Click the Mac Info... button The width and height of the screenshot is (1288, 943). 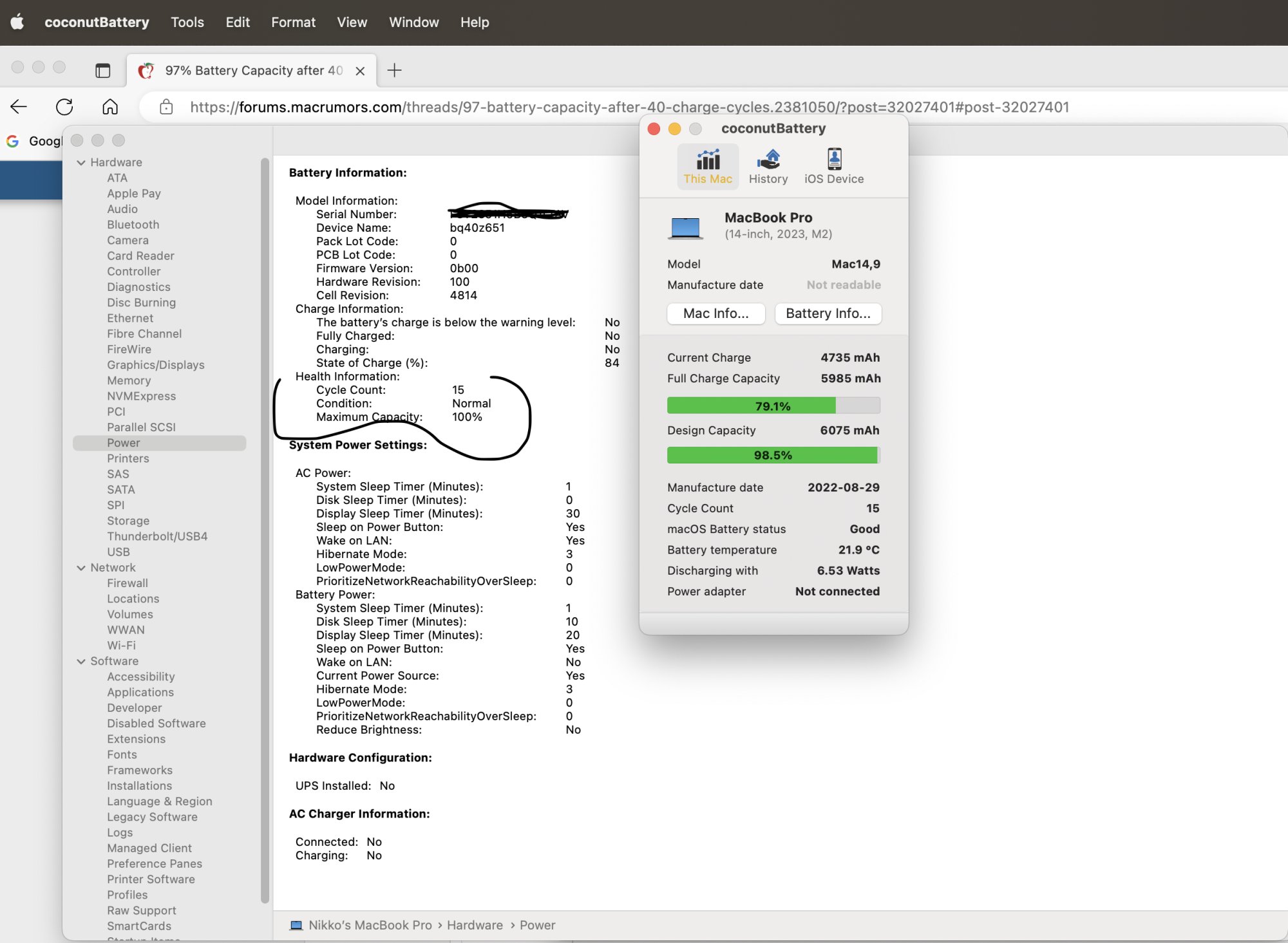(715, 313)
